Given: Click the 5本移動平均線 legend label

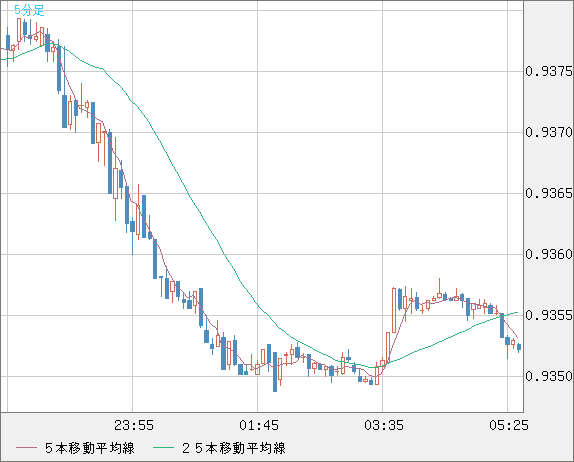Looking at the screenshot, I should [90, 448].
